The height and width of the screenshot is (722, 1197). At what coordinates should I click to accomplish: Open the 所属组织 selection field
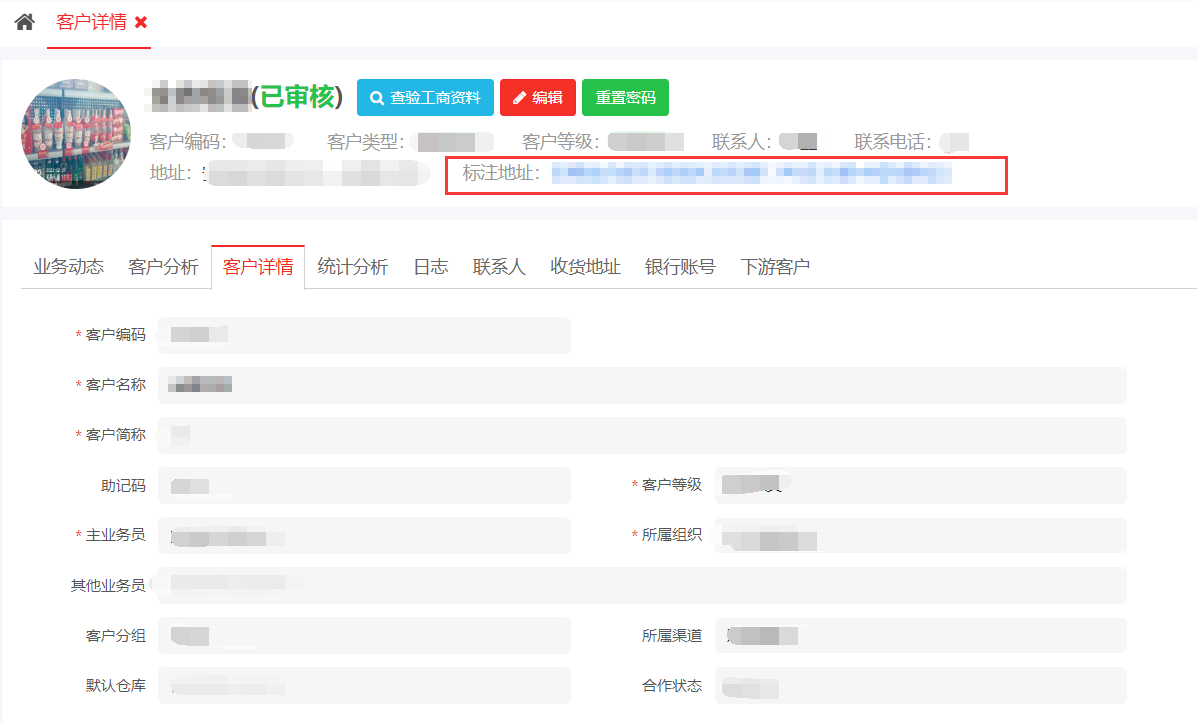pos(920,535)
